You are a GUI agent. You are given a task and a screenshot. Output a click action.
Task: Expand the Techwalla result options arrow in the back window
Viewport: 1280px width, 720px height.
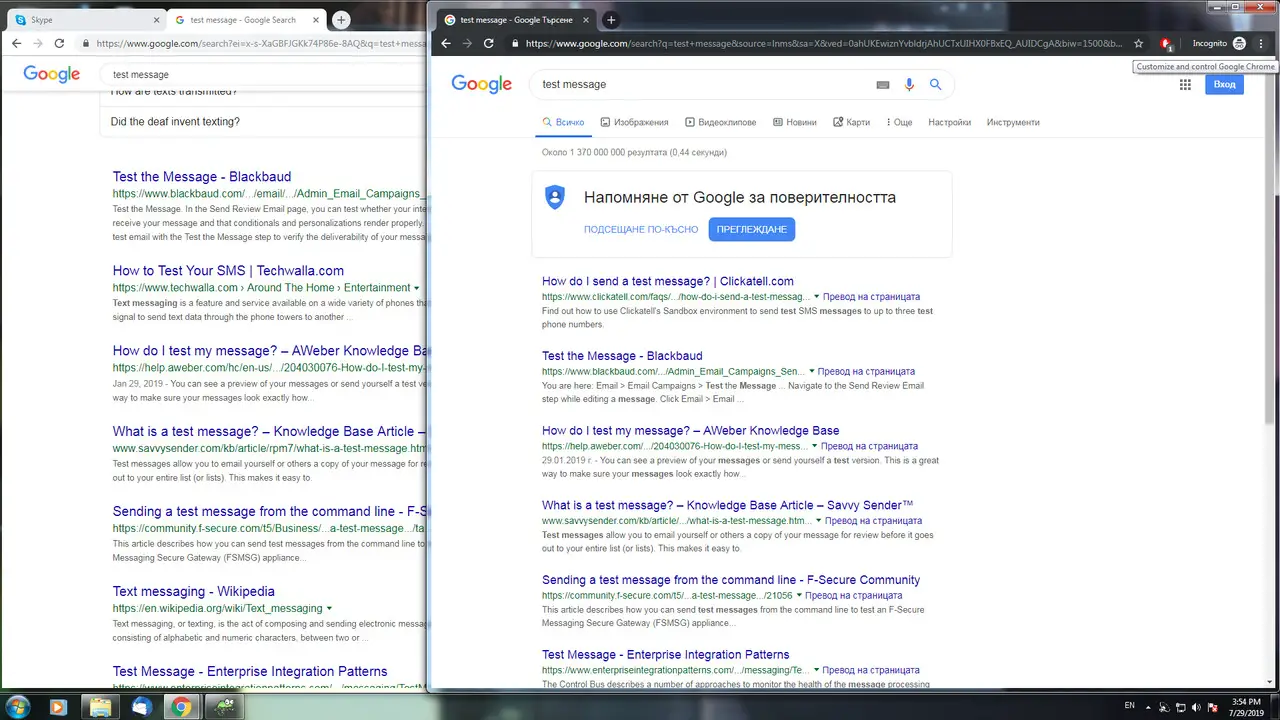(x=417, y=288)
